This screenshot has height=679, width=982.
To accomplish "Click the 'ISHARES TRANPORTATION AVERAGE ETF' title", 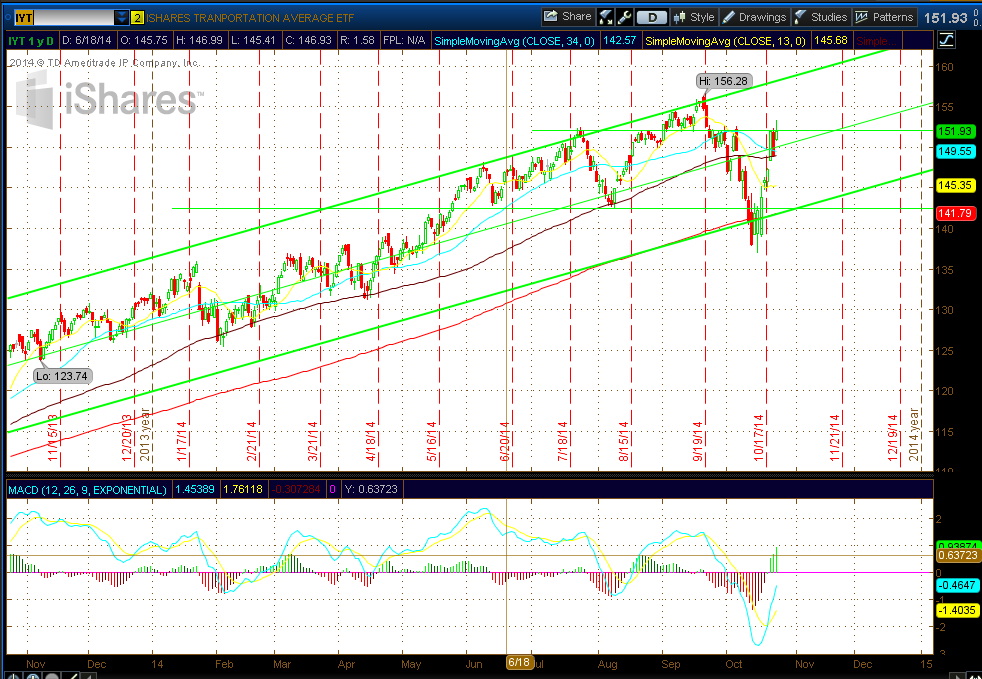I will (x=250, y=18).
